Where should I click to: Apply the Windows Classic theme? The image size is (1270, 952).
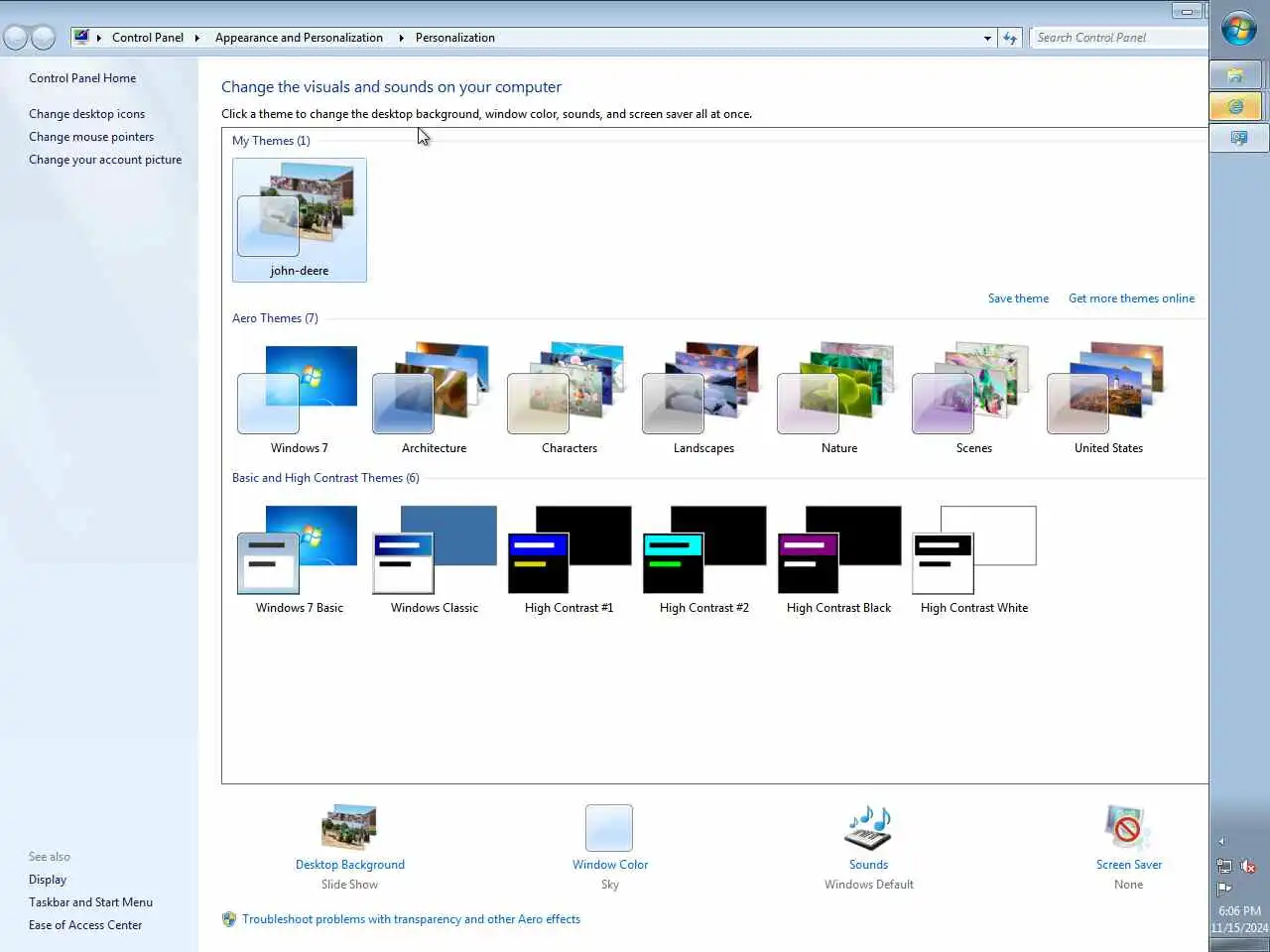(x=435, y=559)
